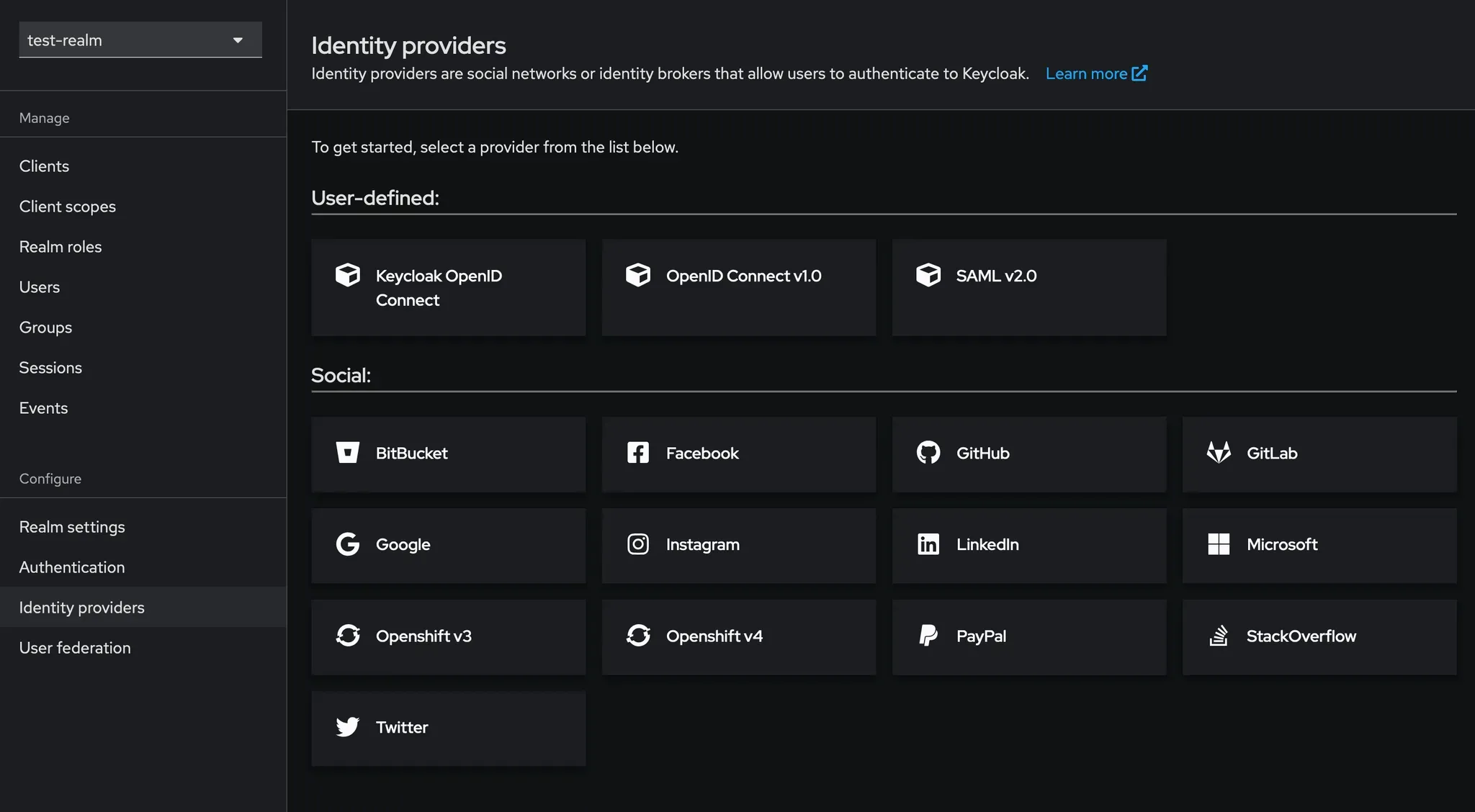The width and height of the screenshot is (1475, 812).
Task: Select the StackOverflow label on the card
Action: [1301, 636]
